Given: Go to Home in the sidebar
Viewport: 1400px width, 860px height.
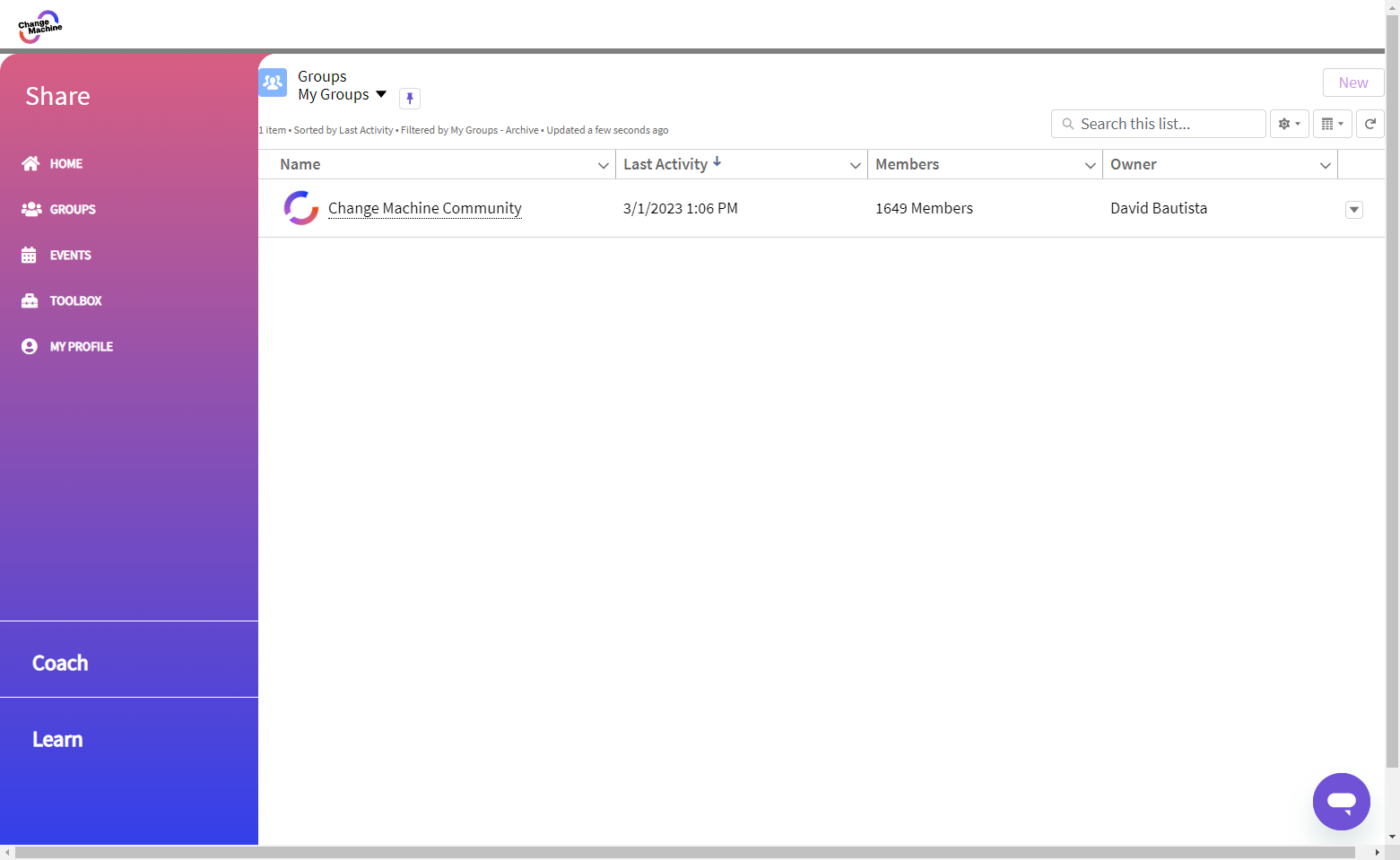Looking at the screenshot, I should point(65,163).
